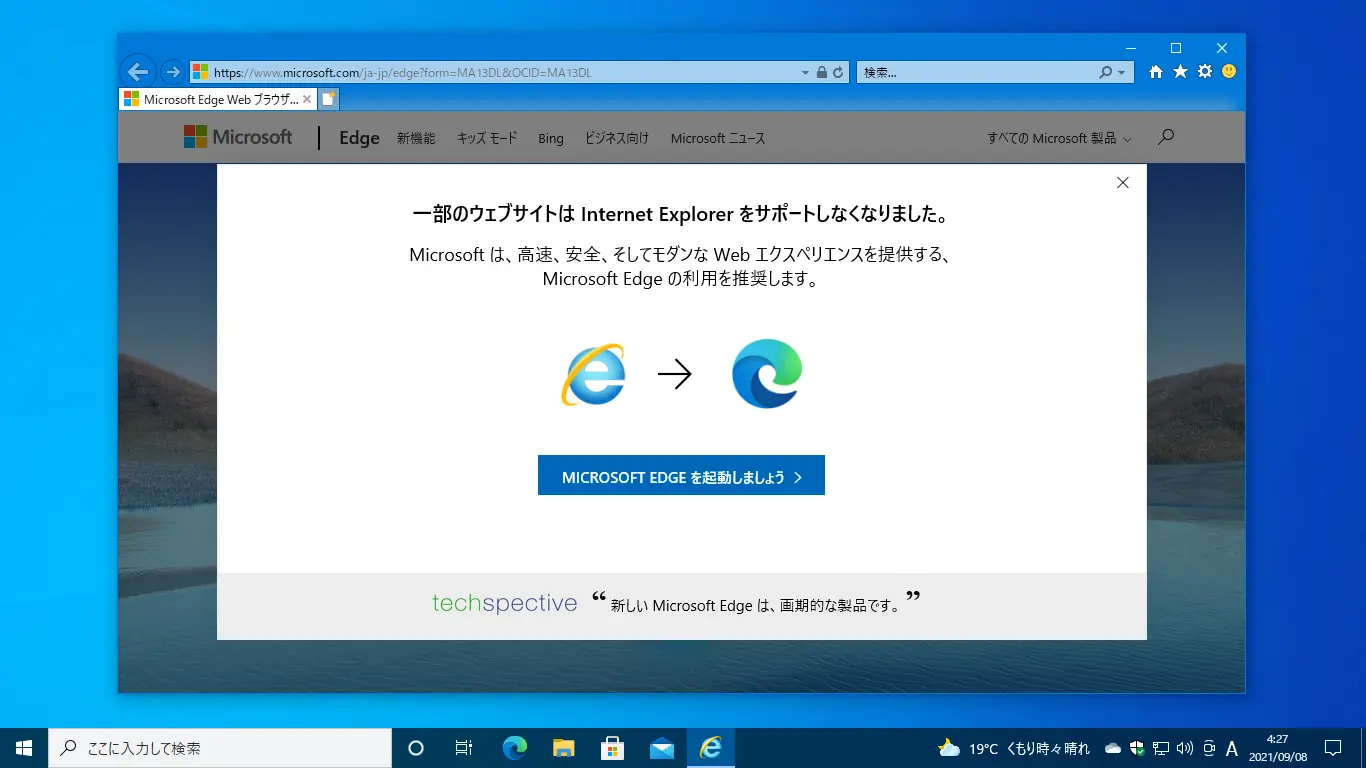This screenshot has width=1366, height=768.
Task: Click the Microsoft logo in the page header
Action: (238, 137)
